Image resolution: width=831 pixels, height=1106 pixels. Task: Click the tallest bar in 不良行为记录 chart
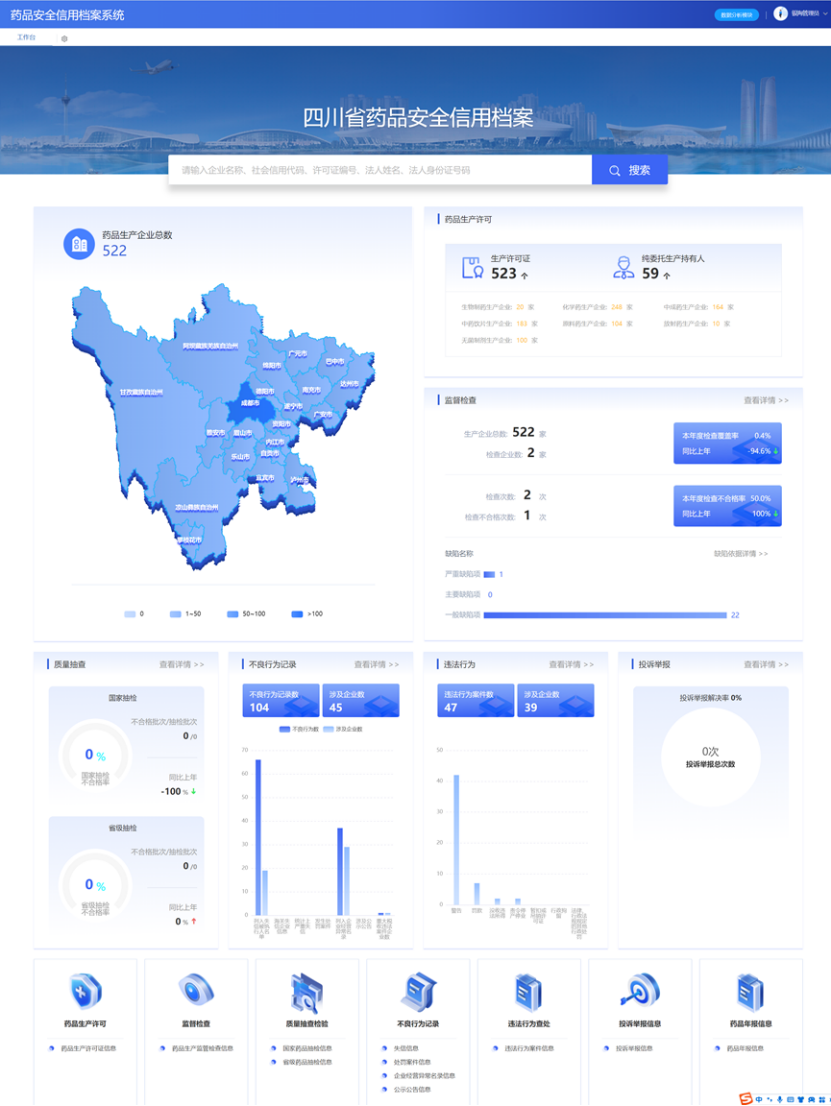[x=258, y=837]
